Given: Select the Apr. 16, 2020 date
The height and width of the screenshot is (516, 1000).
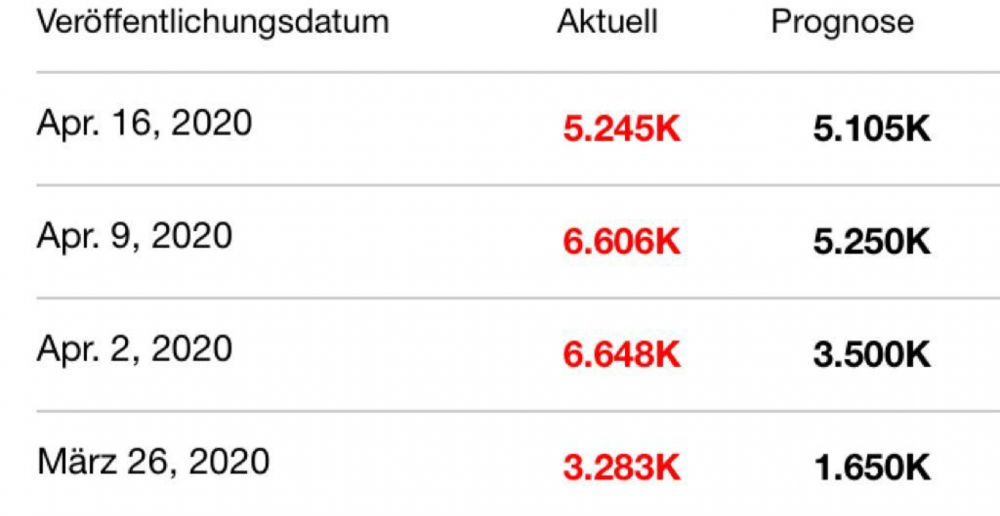Looking at the screenshot, I should [x=144, y=124].
